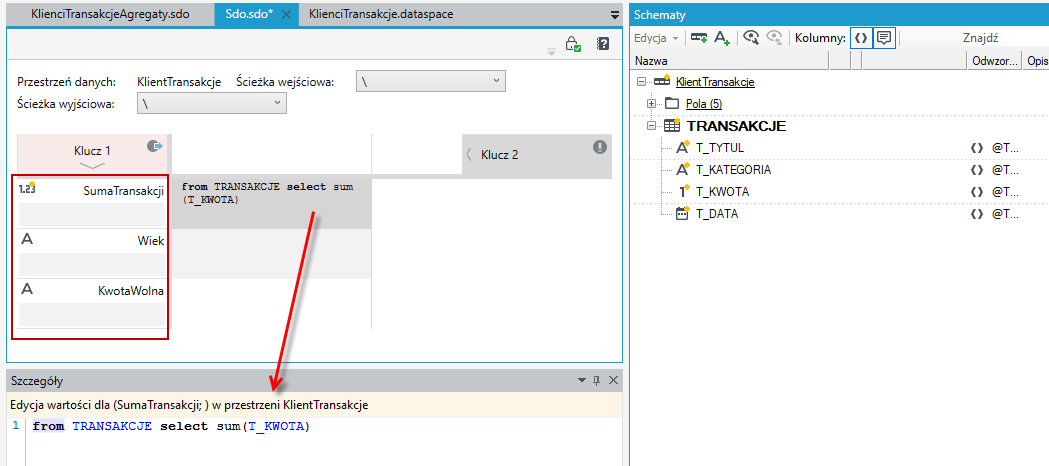Click the empty value cell beside Wiek
This screenshot has height=466, width=1049.
coord(271,254)
